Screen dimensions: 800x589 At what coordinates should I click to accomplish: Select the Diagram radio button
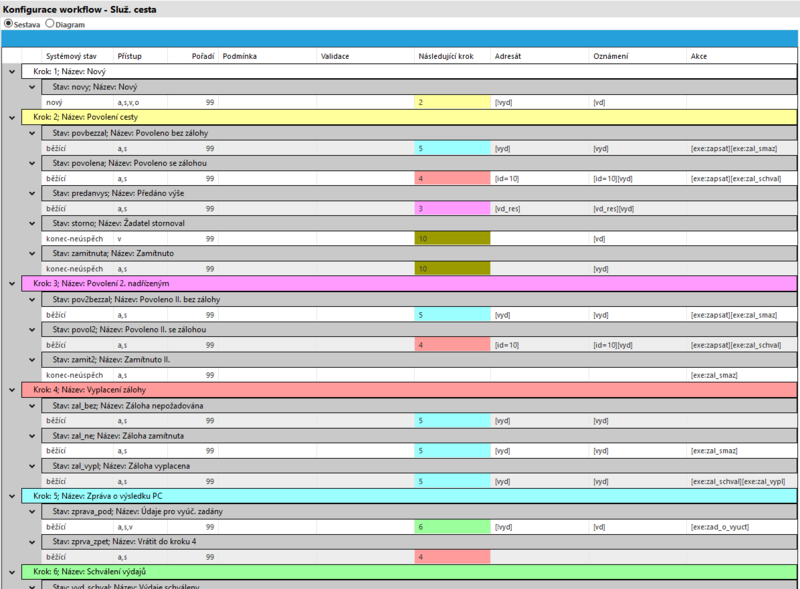pyautogui.click(x=49, y=23)
